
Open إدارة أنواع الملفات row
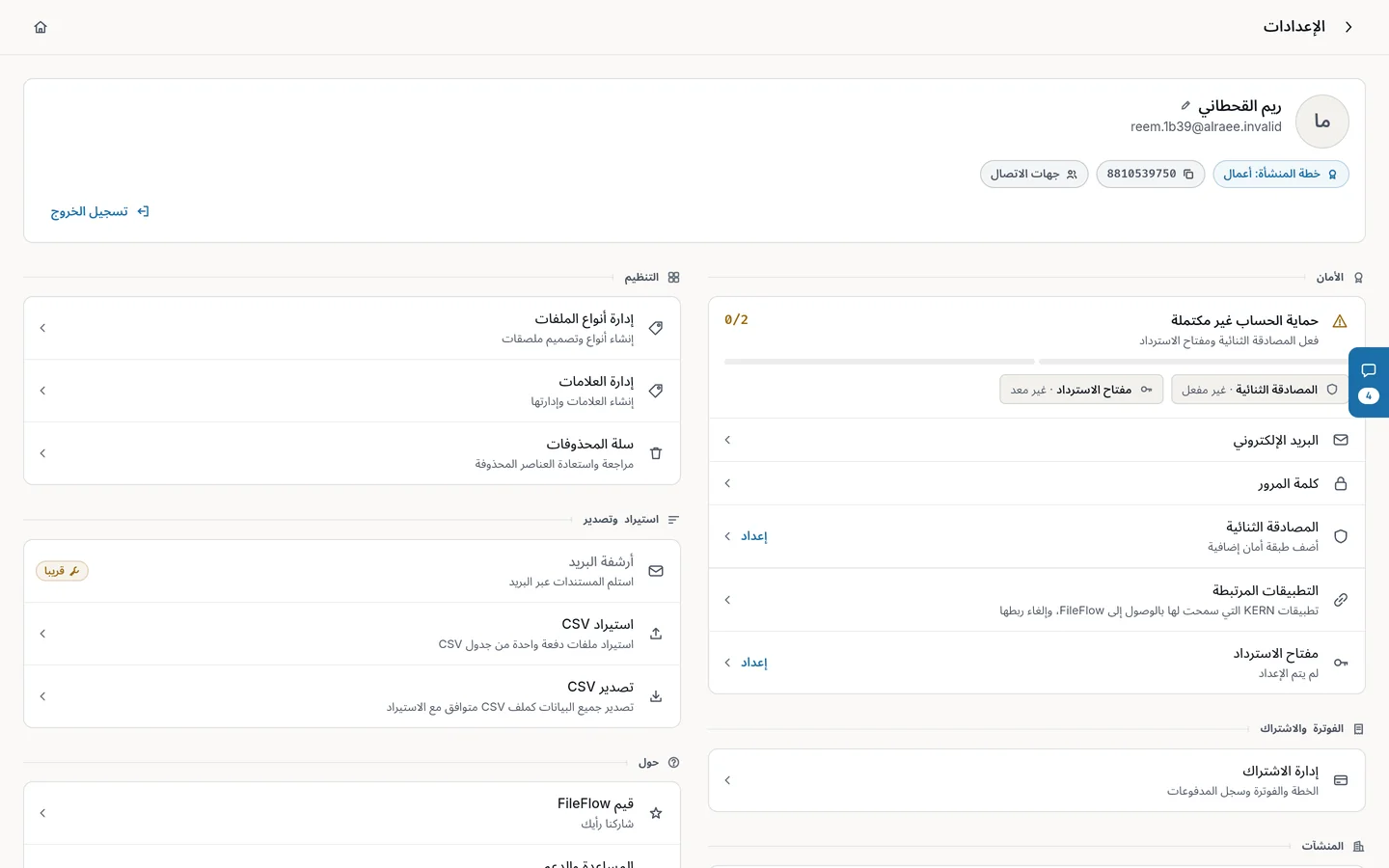[352, 328]
